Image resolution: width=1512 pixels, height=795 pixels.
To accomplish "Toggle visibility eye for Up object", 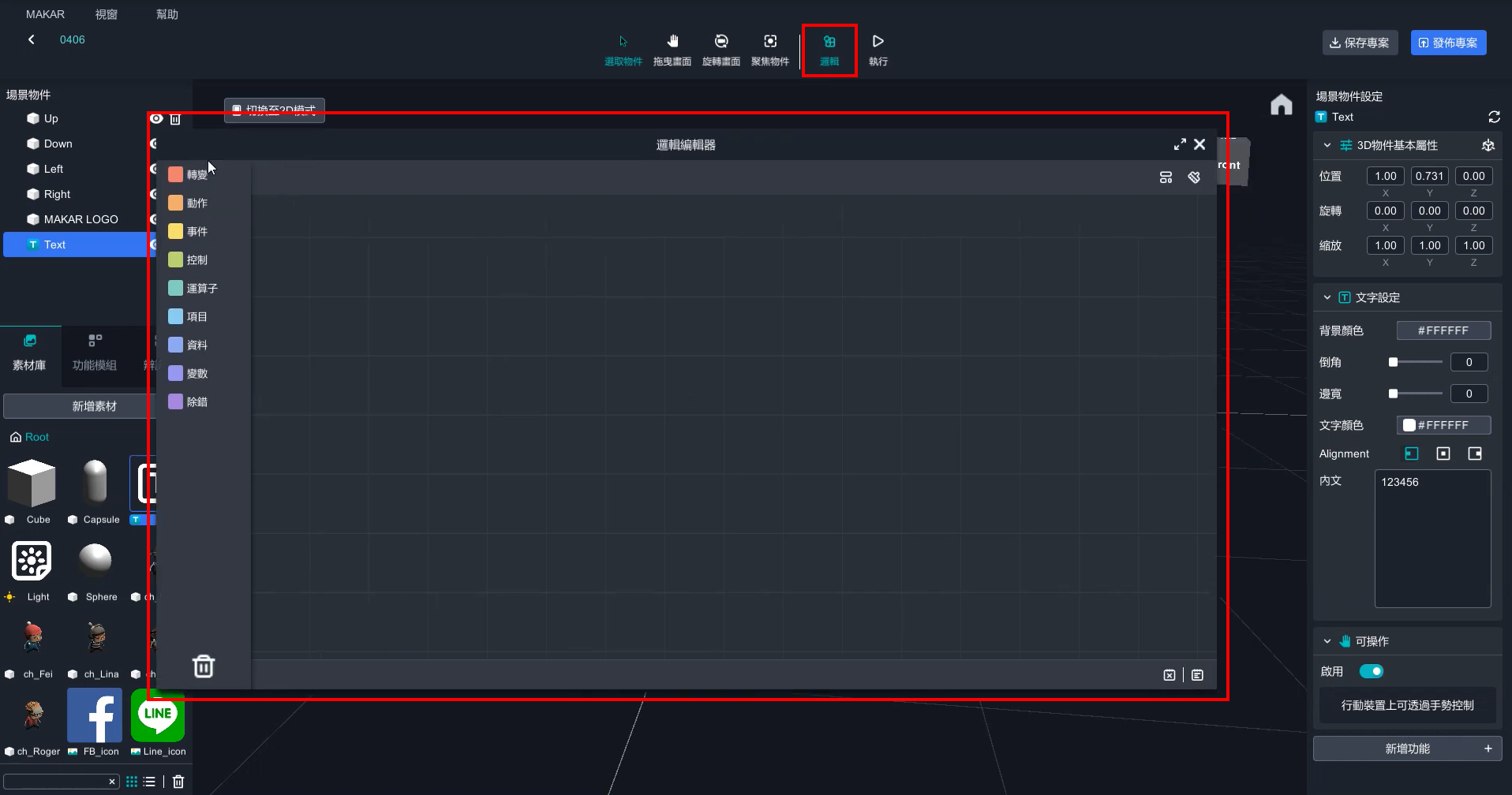I will [157, 118].
